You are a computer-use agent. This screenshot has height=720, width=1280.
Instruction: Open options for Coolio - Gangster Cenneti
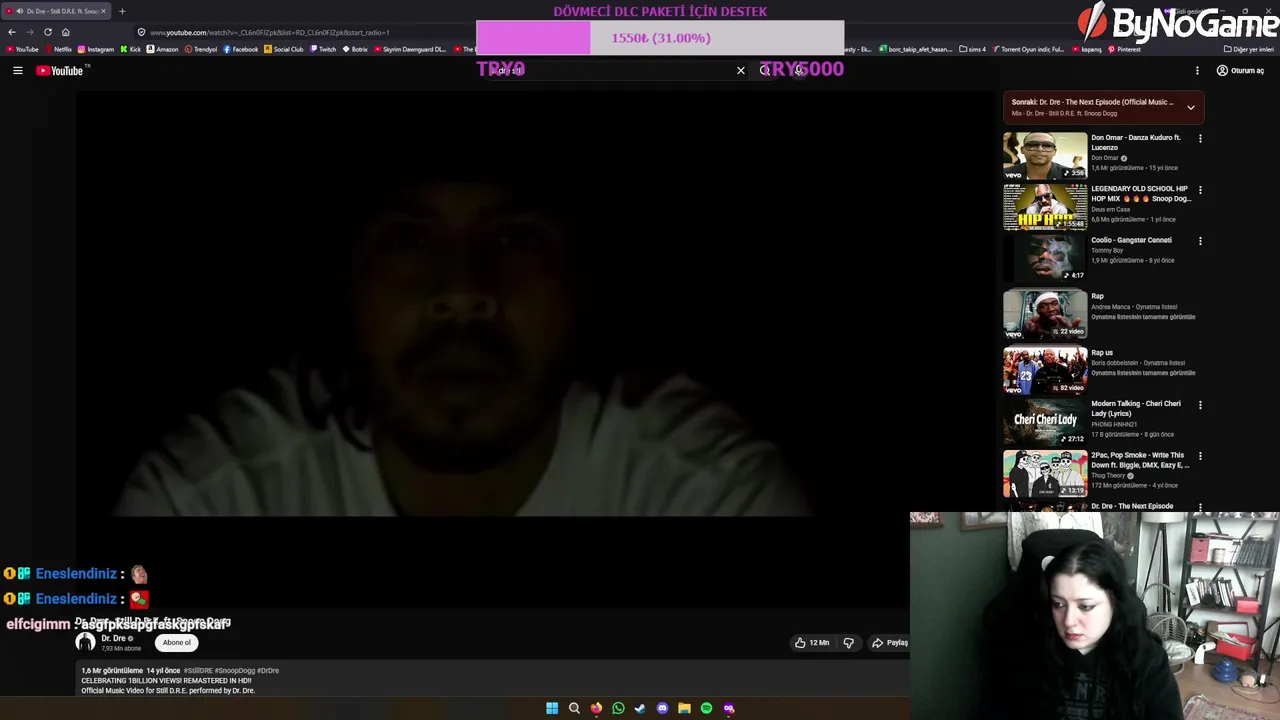1200,241
